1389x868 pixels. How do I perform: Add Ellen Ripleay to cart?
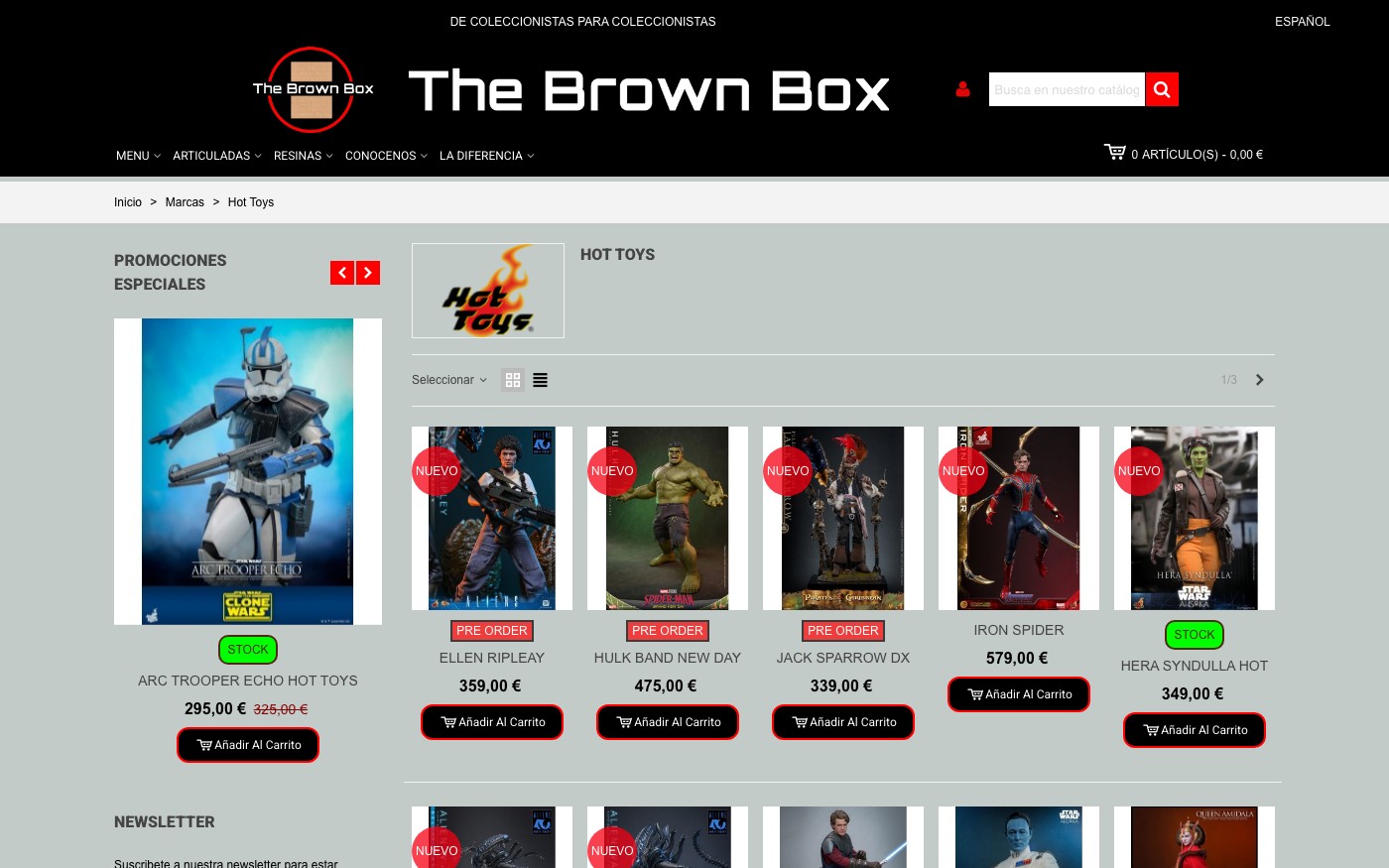point(492,722)
